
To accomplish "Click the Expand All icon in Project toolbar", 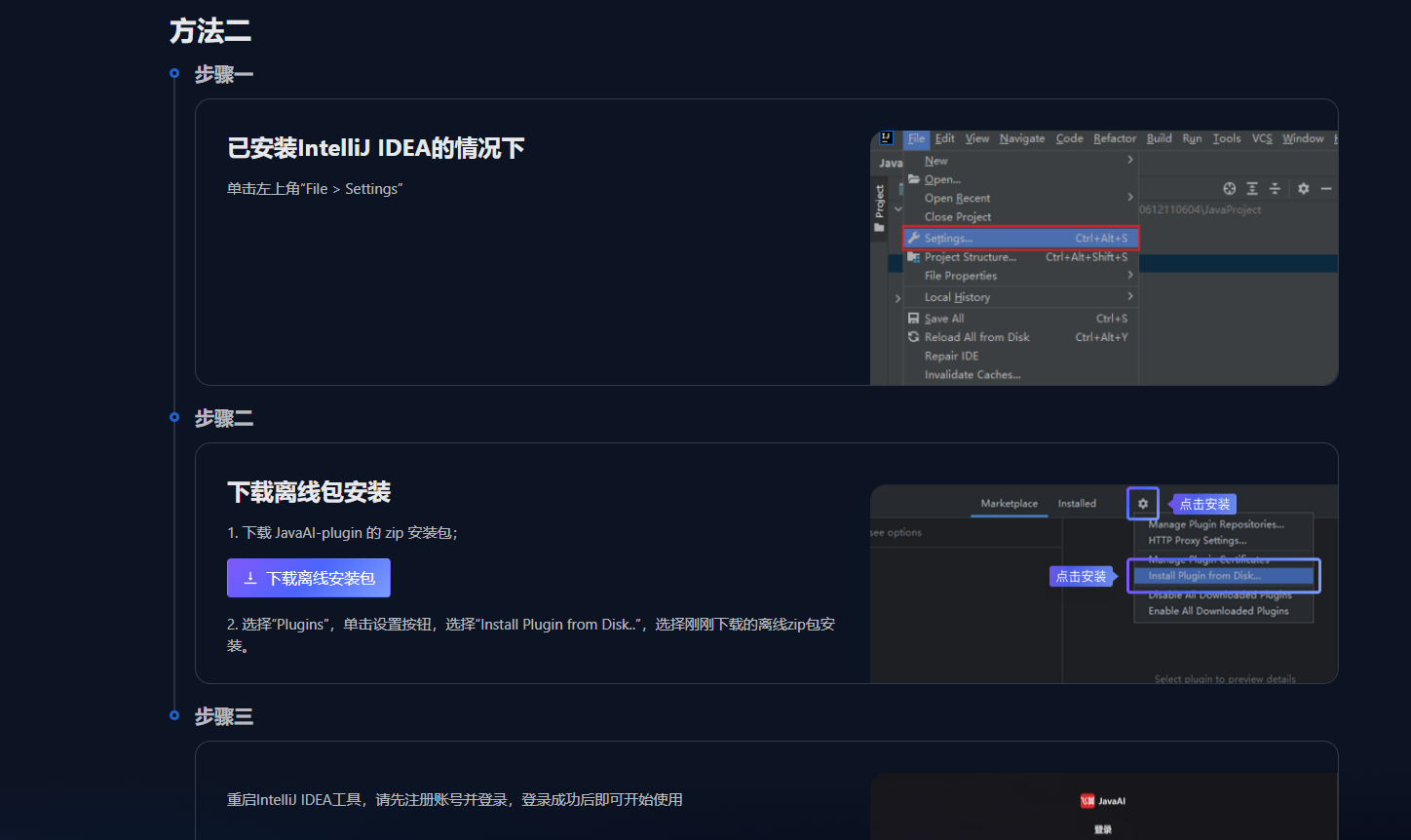I will click(x=1252, y=188).
